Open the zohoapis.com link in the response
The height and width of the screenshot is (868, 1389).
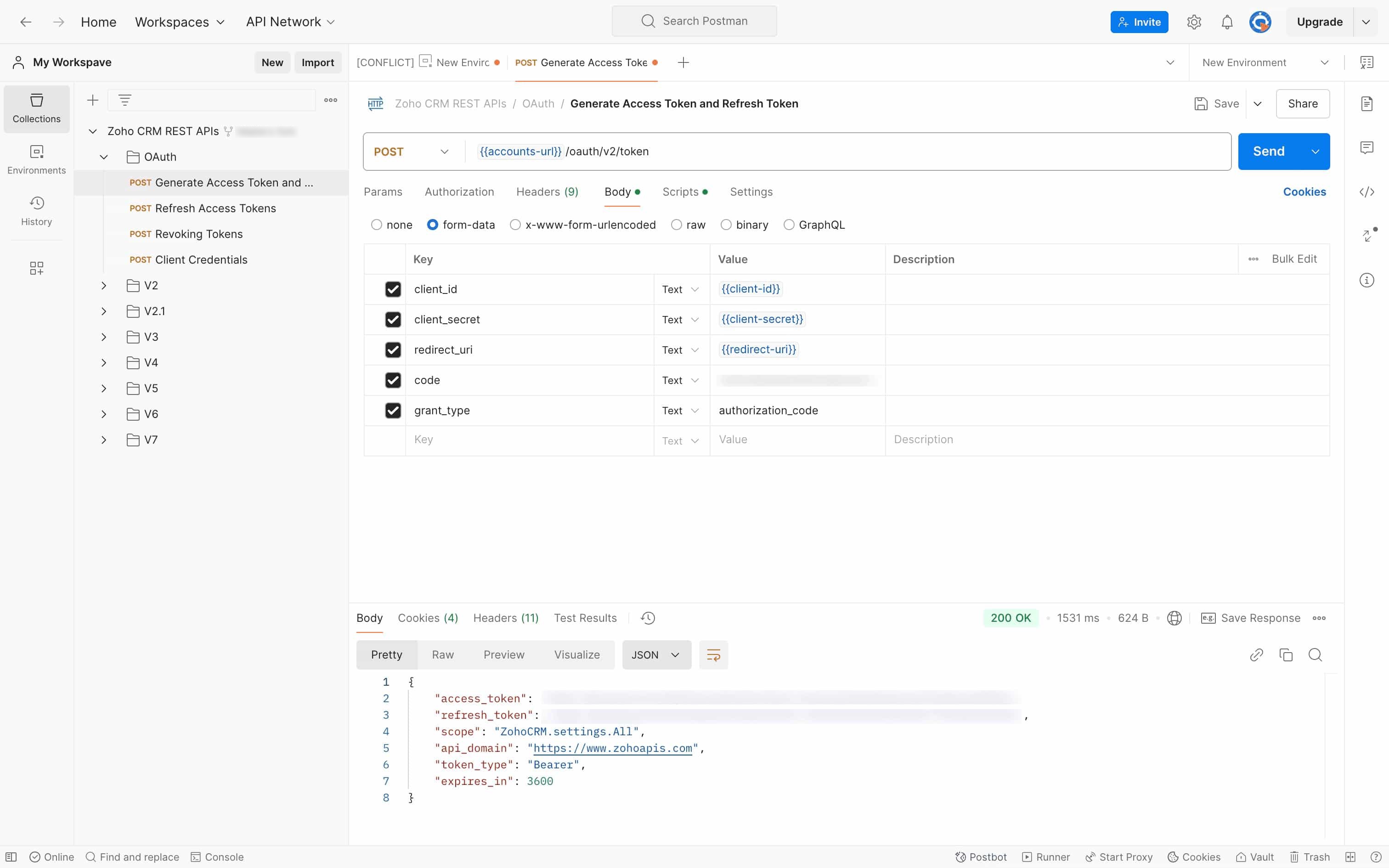(x=613, y=748)
